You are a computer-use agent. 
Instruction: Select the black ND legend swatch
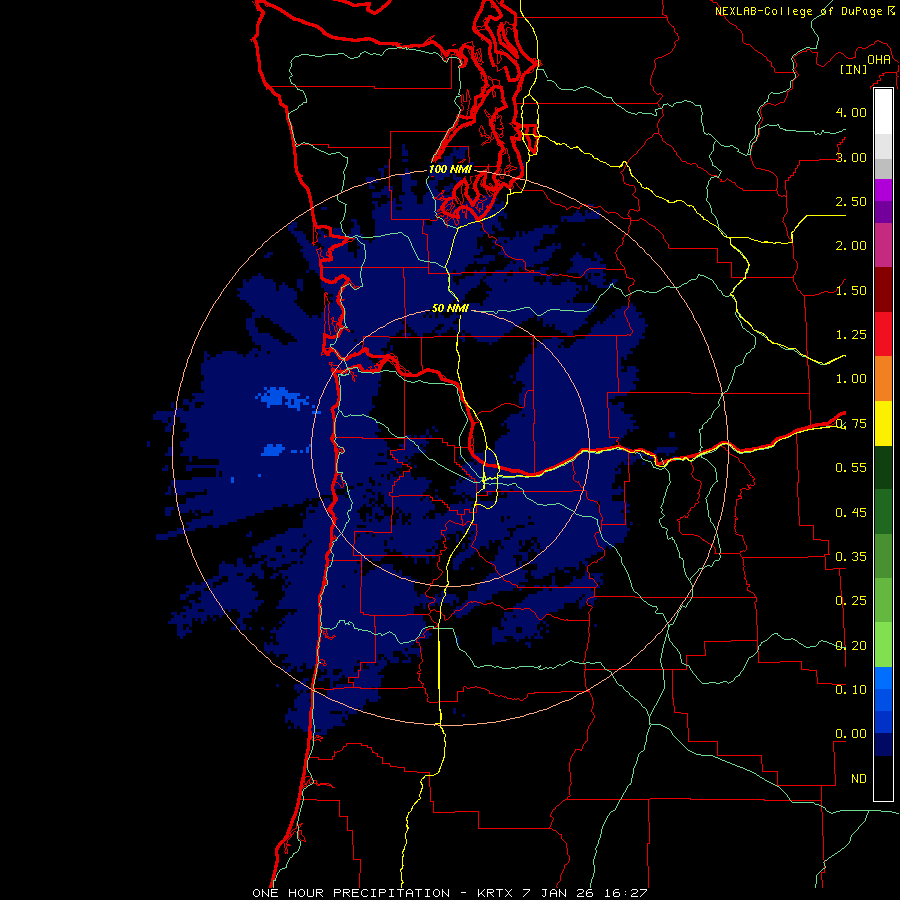(883, 778)
